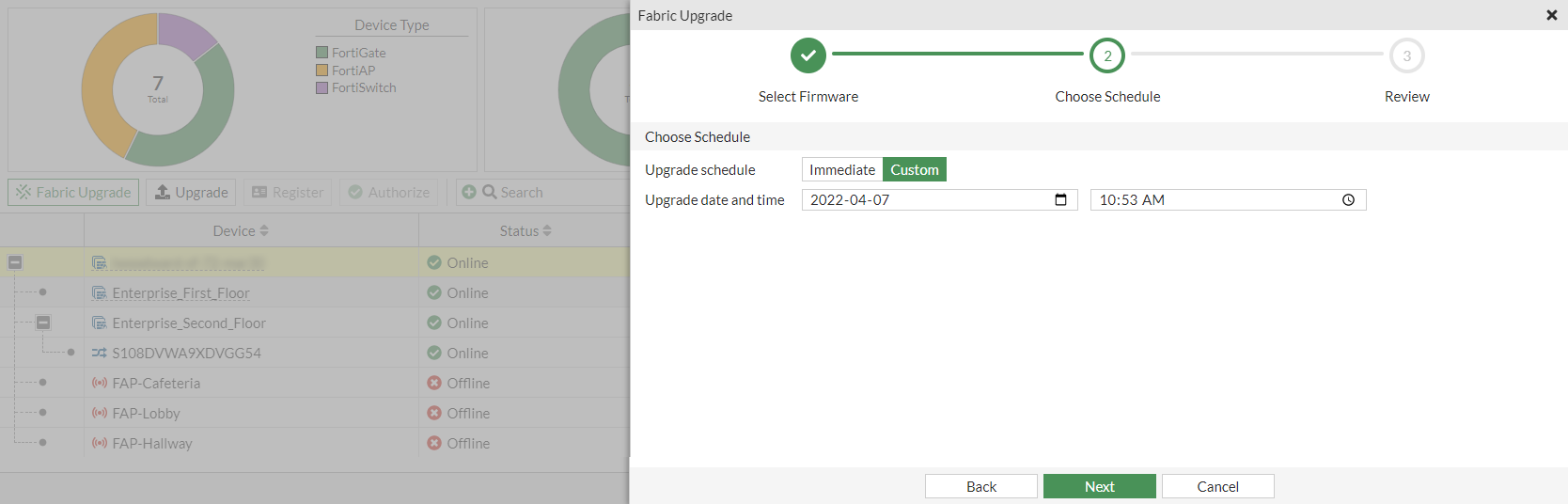Select Custom upgrade schedule
The width and height of the screenshot is (1568, 504).
(914, 169)
